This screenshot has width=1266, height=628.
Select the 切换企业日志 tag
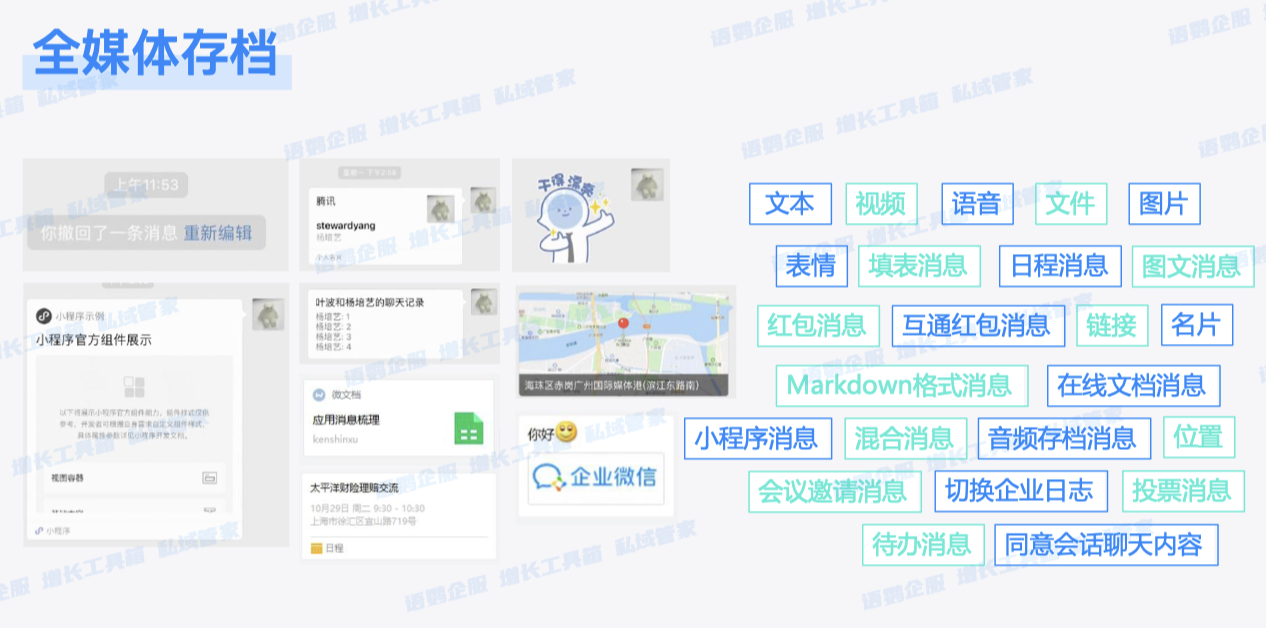1020,491
